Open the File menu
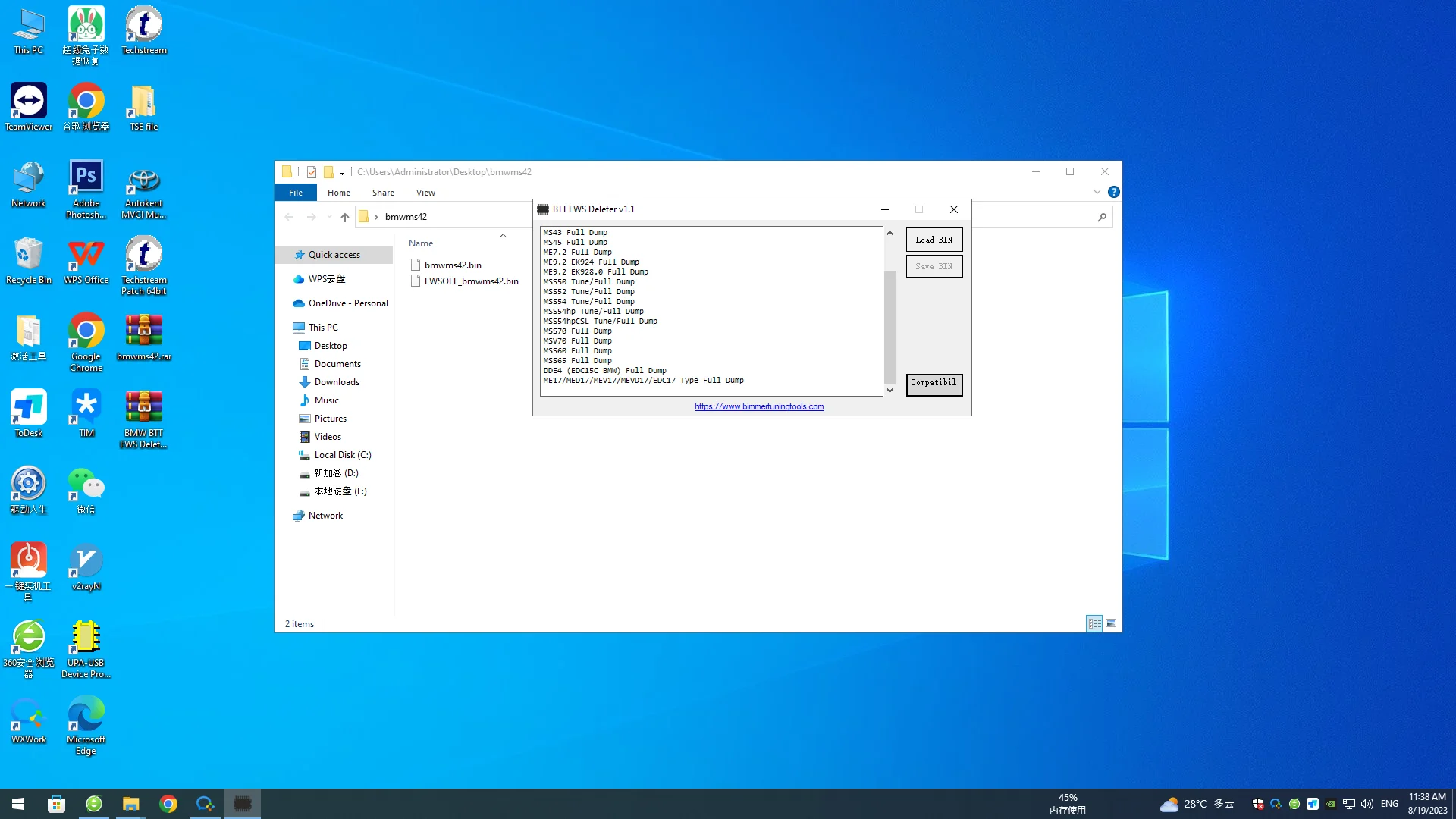The height and width of the screenshot is (819, 1456). coord(295,192)
